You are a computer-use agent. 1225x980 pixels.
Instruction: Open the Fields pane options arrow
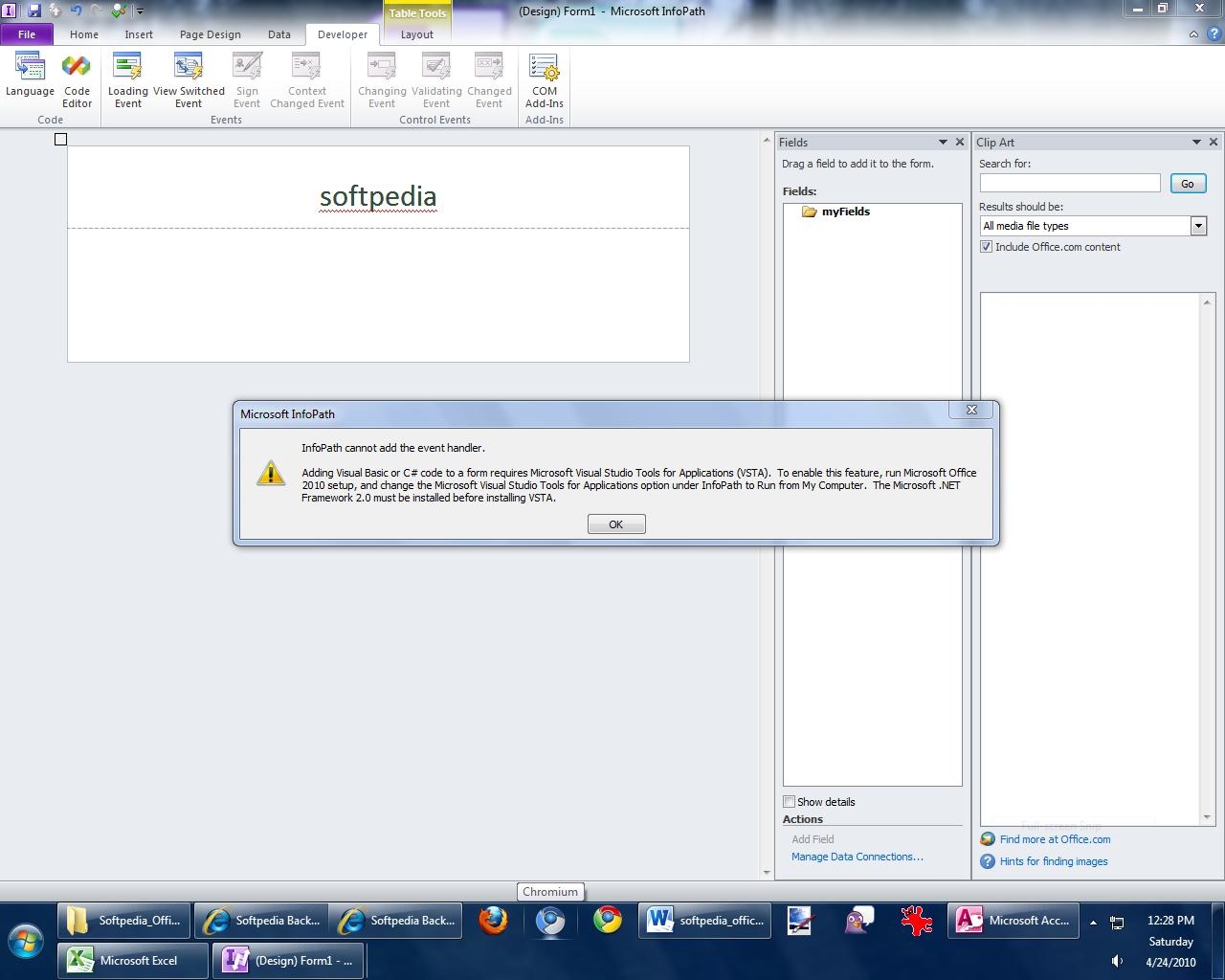[x=943, y=142]
